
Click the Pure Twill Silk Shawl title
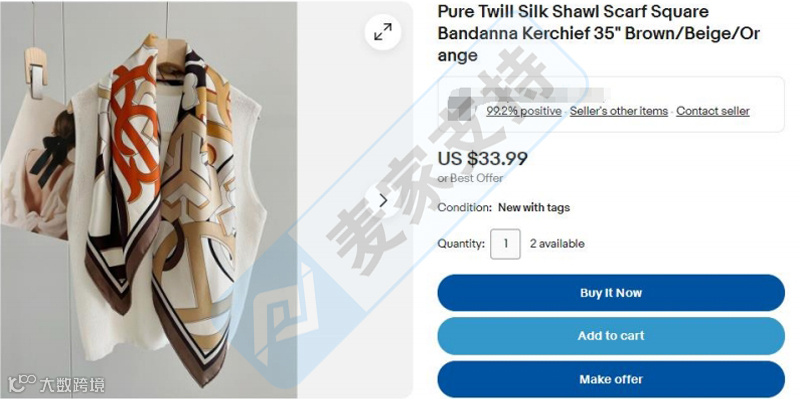(x=598, y=33)
